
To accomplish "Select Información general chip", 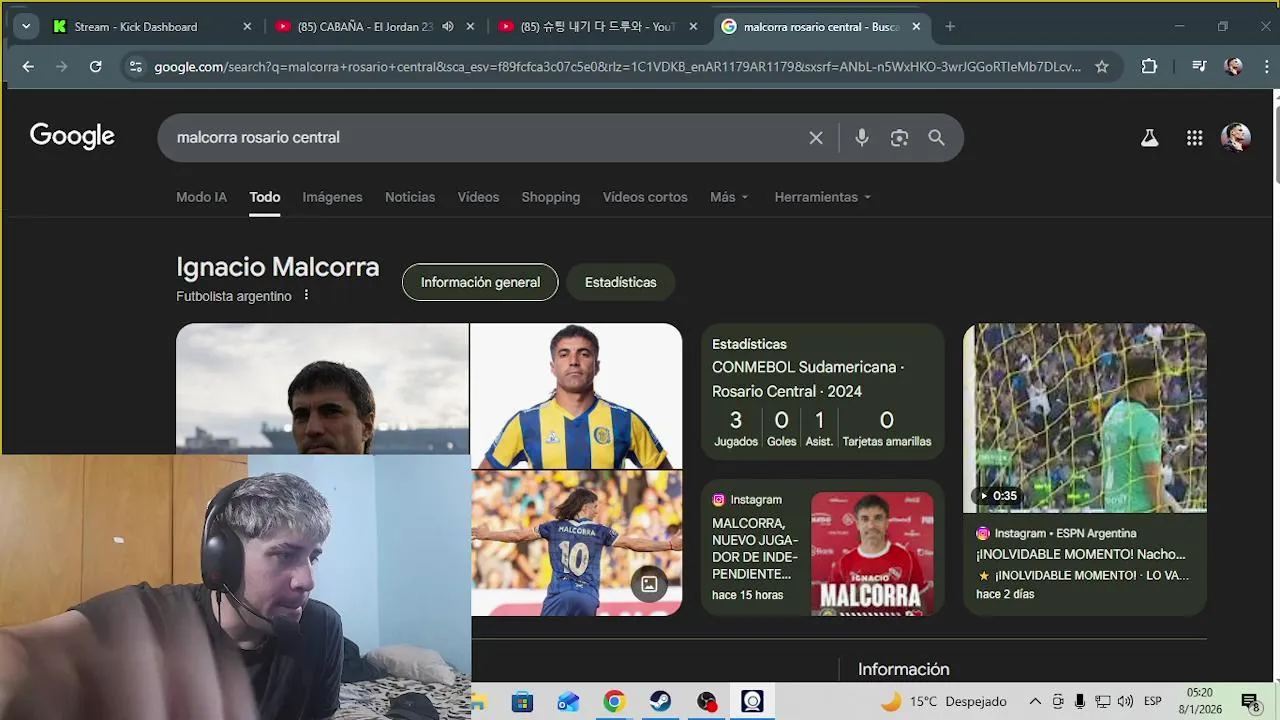I will (480, 282).
